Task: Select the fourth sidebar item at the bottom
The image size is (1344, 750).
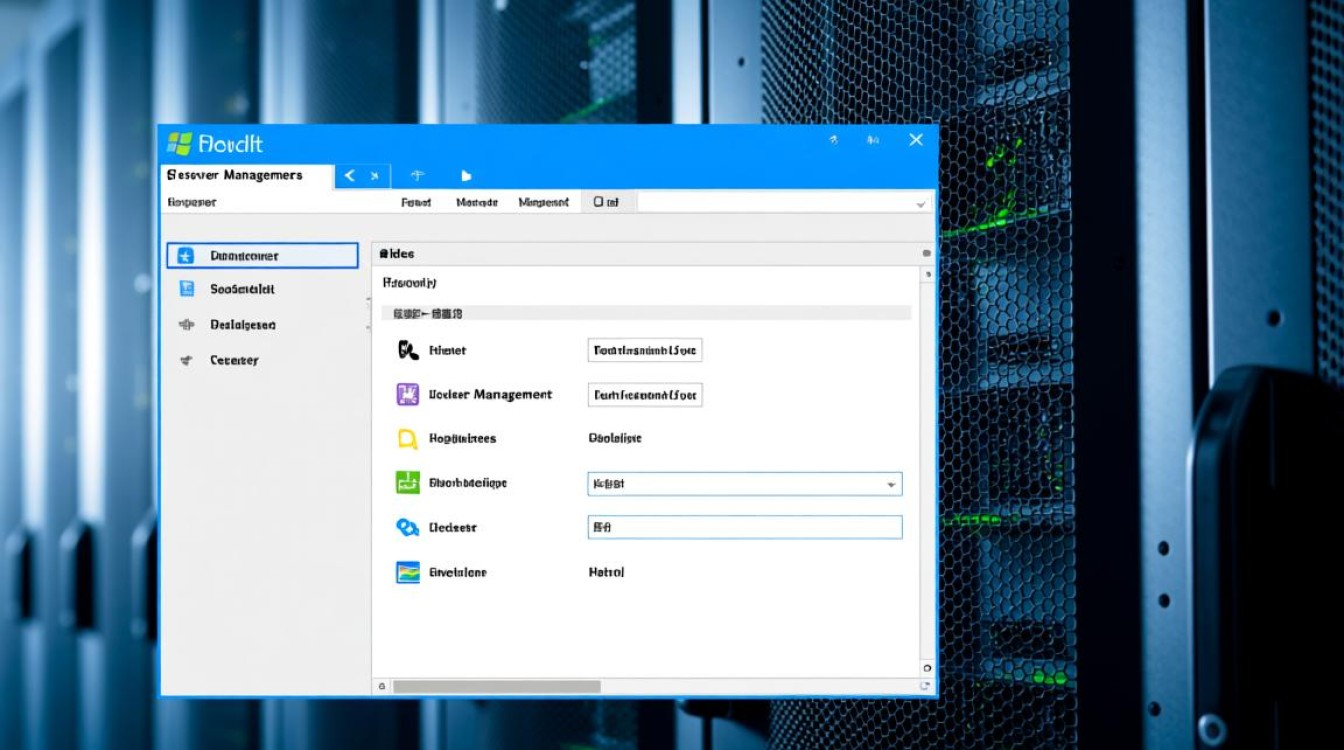Action: pos(234,360)
